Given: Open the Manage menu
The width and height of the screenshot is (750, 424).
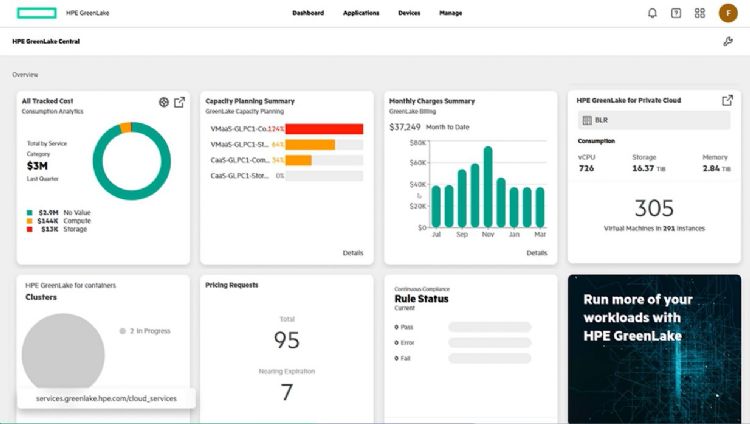Looking at the screenshot, I should [x=451, y=13].
